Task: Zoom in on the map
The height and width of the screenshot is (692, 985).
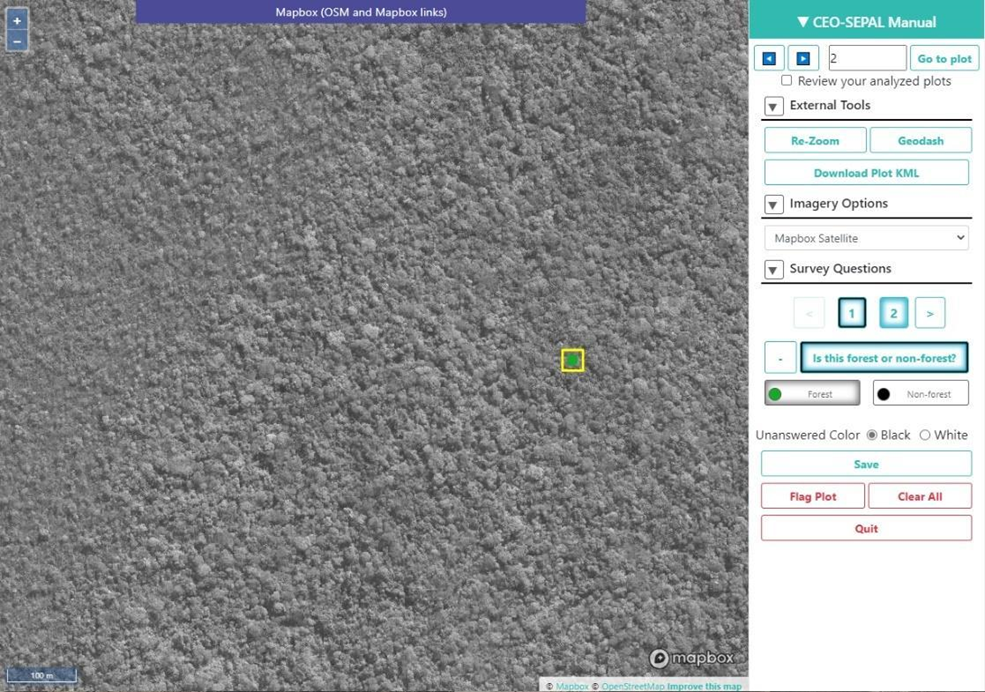Action: (17, 20)
